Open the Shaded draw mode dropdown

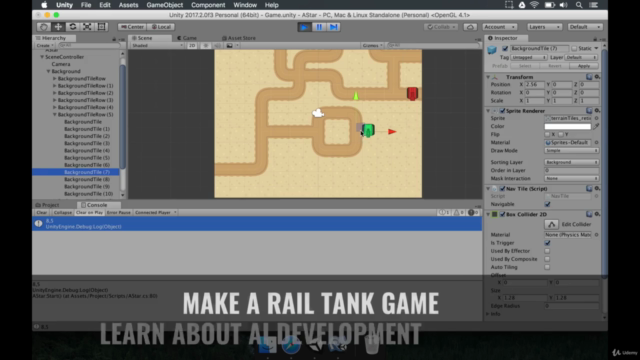pos(157,45)
